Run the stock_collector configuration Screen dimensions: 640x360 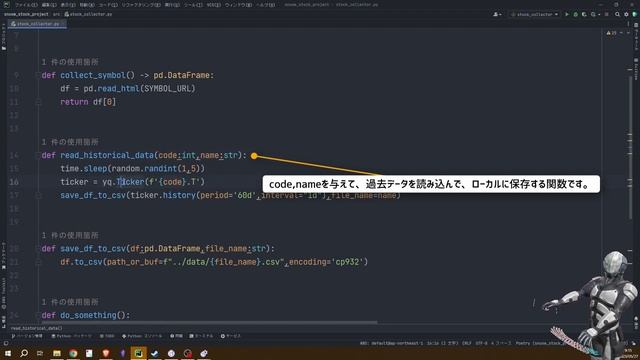[x=567, y=14]
